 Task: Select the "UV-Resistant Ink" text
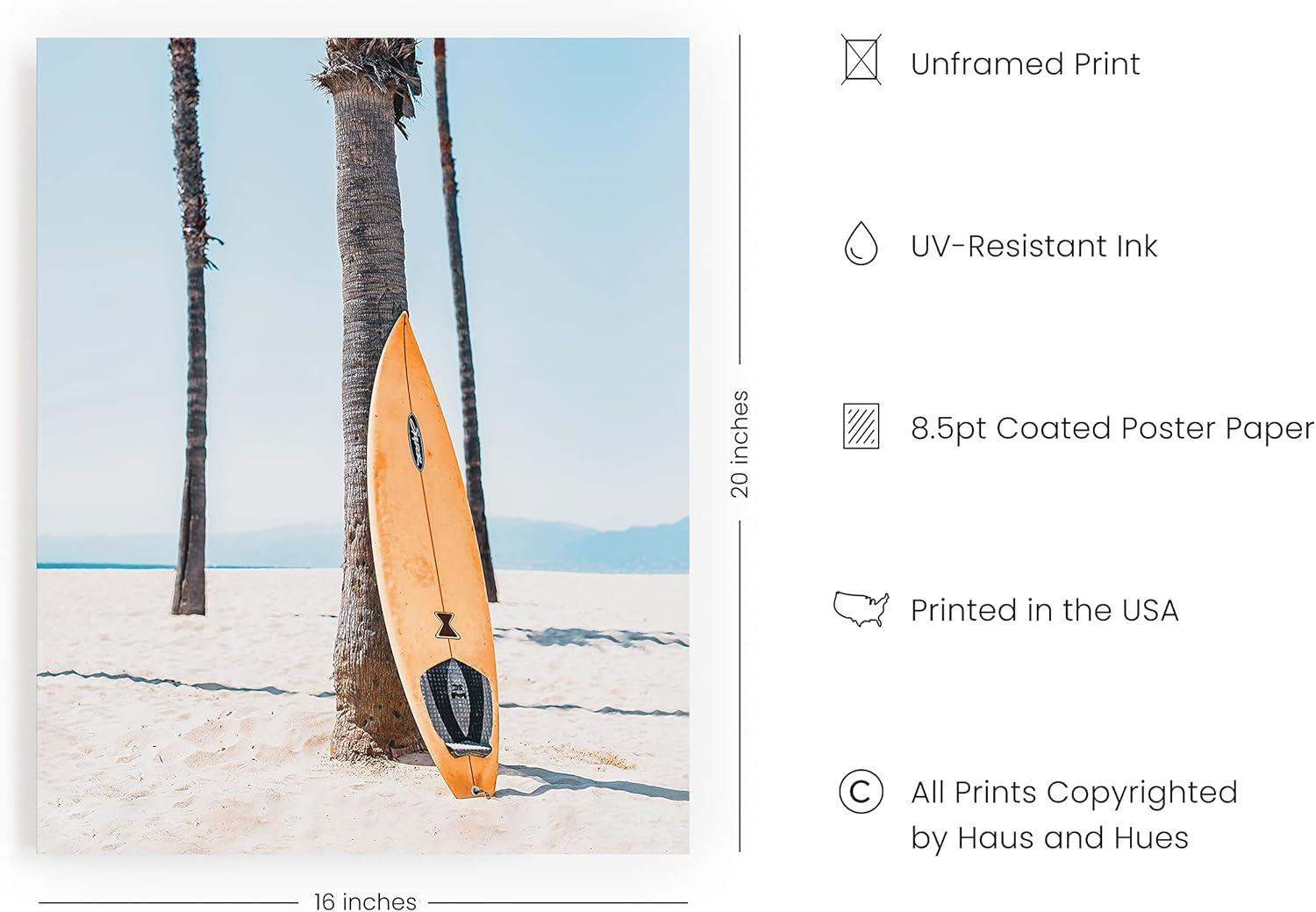pyautogui.click(x=1033, y=247)
